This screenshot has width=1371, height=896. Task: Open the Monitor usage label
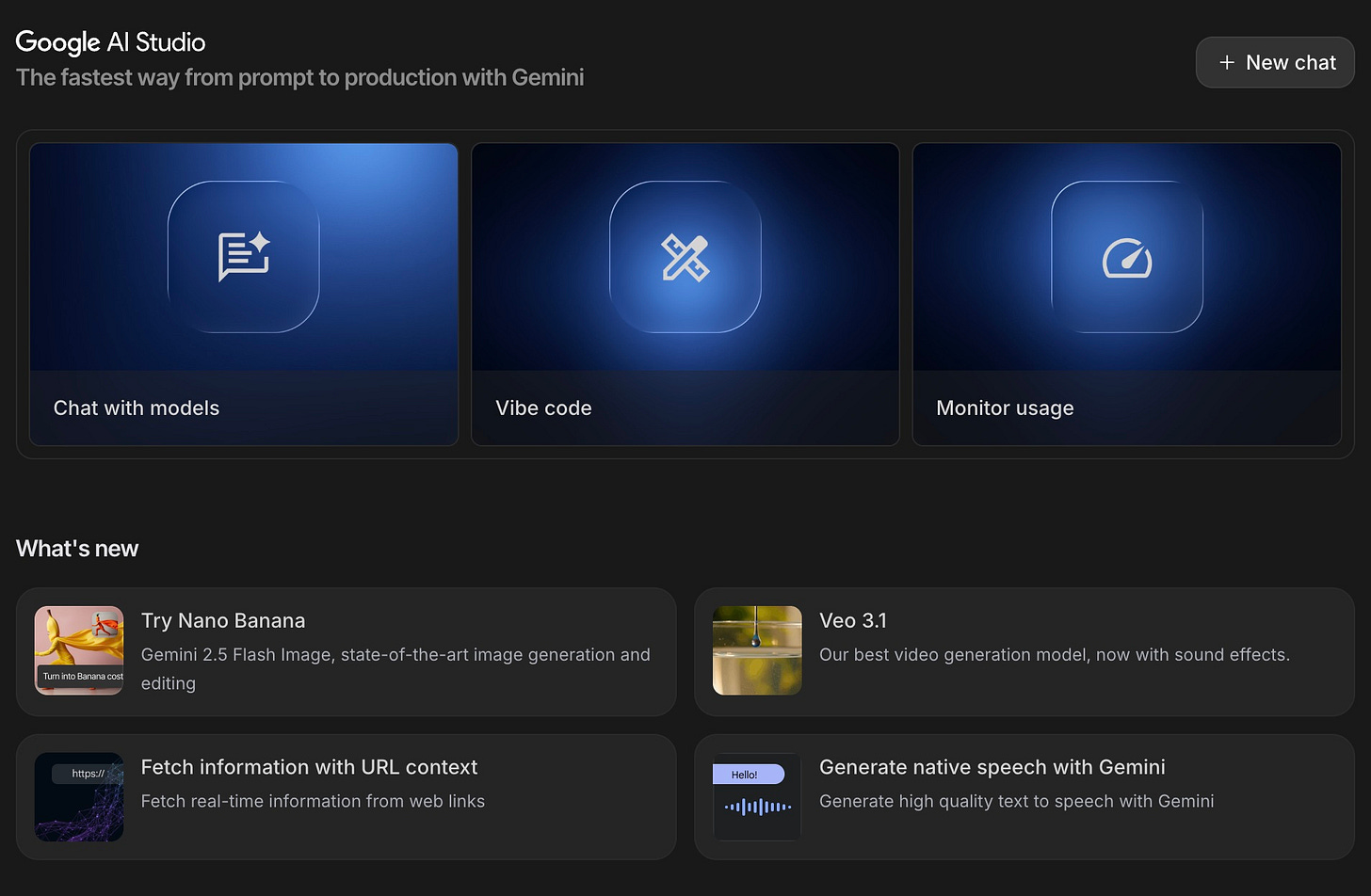(1005, 408)
